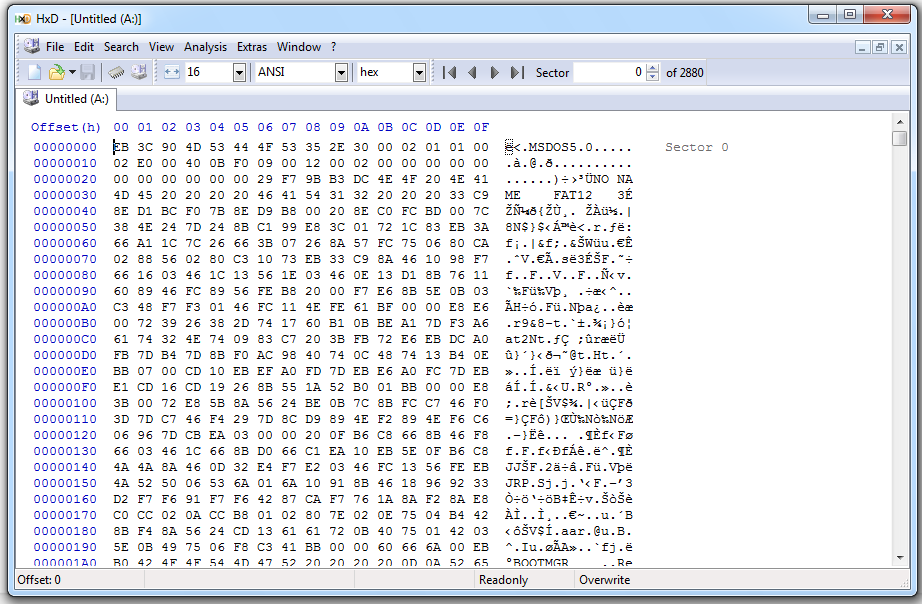Click offset label 000000A0

pyautogui.click(x=65, y=307)
